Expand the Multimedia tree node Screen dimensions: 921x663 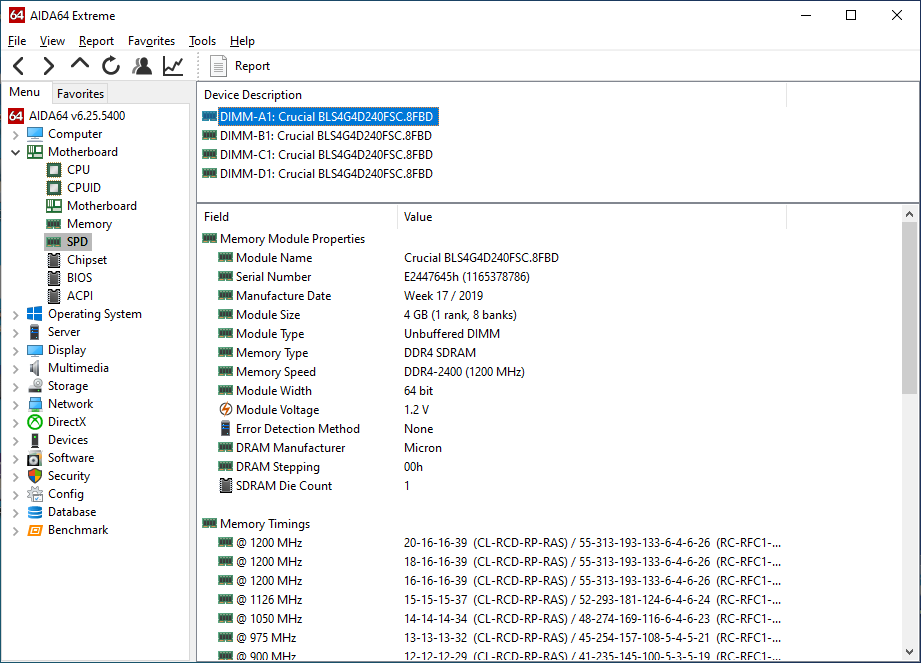point(16,369)
